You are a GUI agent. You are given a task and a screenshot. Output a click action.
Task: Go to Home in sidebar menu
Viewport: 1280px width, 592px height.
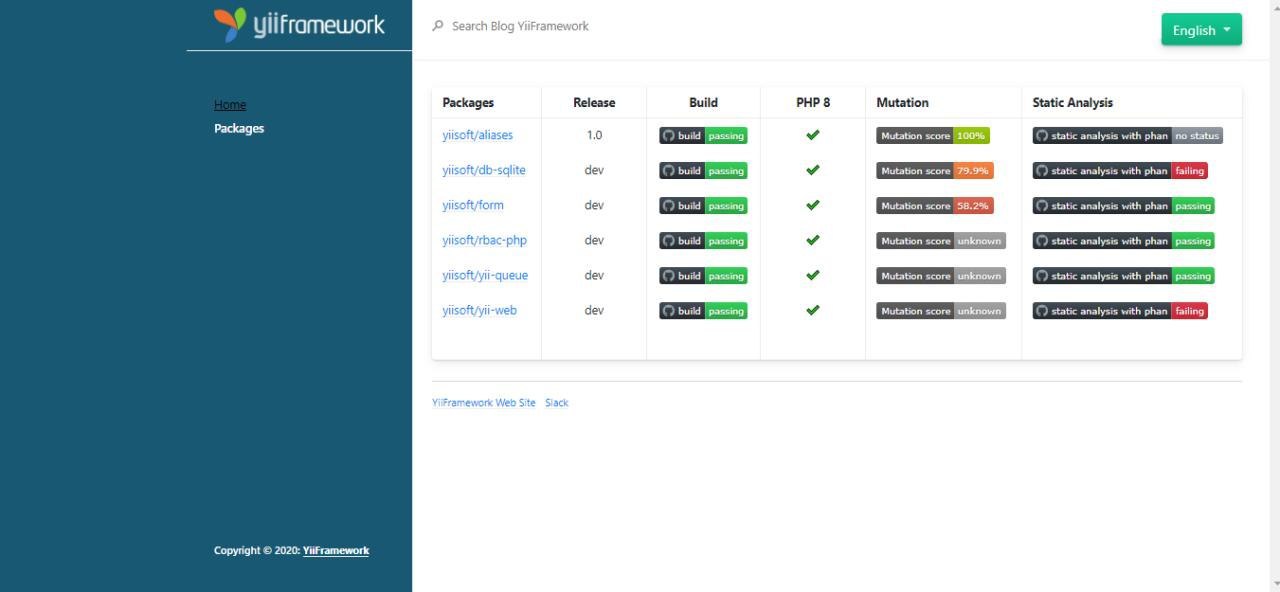tap(230, 105)
